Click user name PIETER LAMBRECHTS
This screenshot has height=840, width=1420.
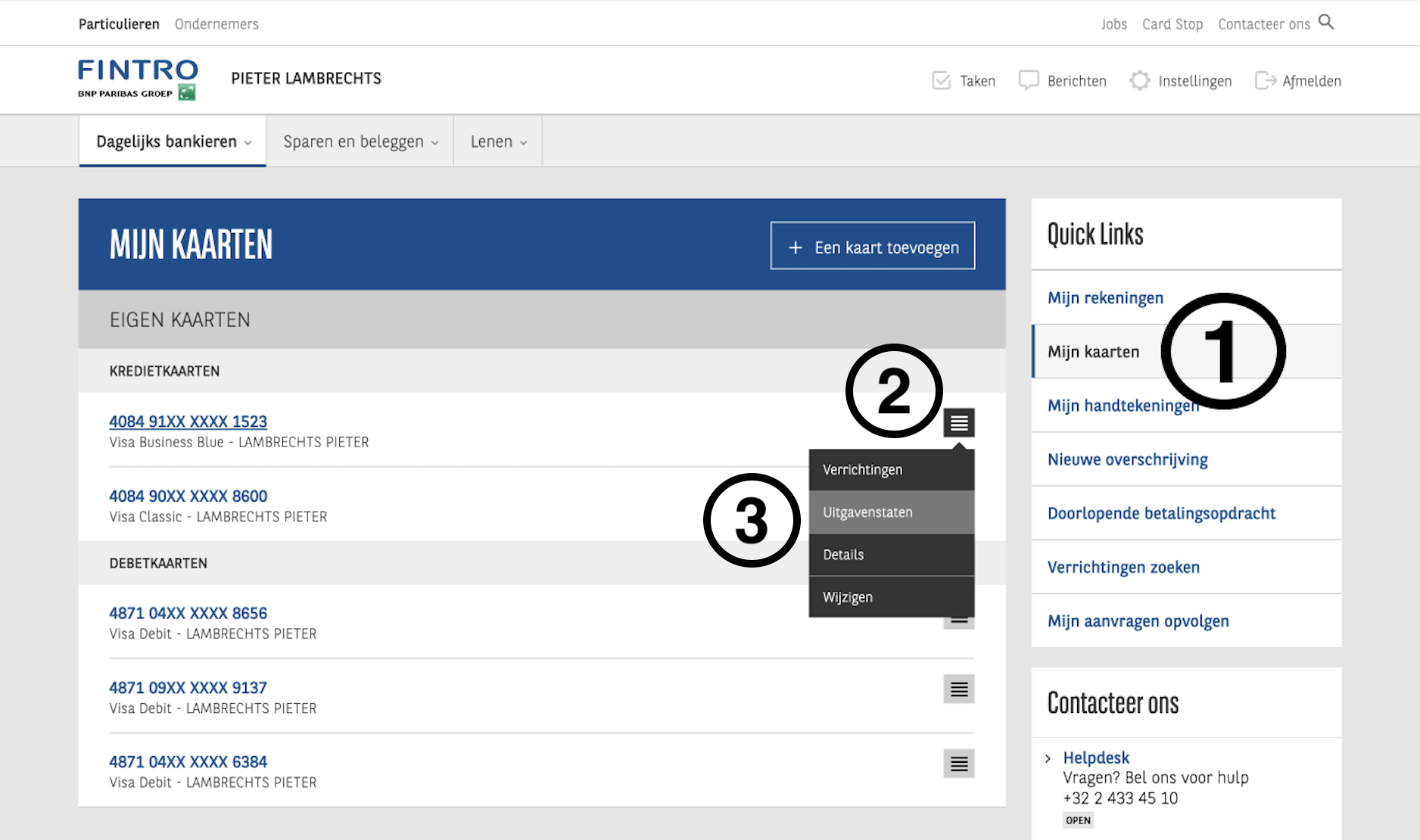click(x=306, y=79)
